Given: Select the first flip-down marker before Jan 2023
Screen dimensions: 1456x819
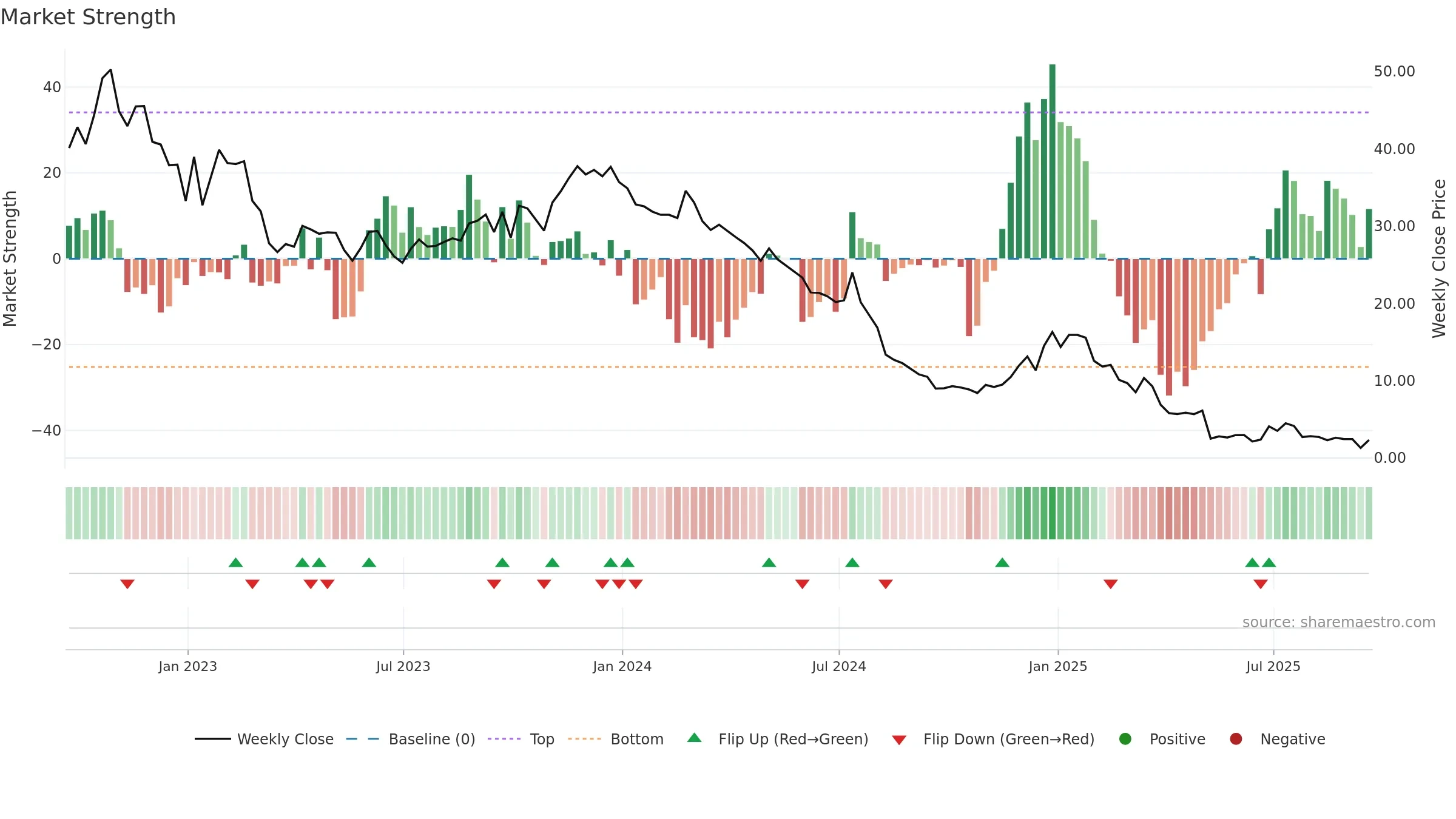Looking at the screenshot, I should pos(127,584).
